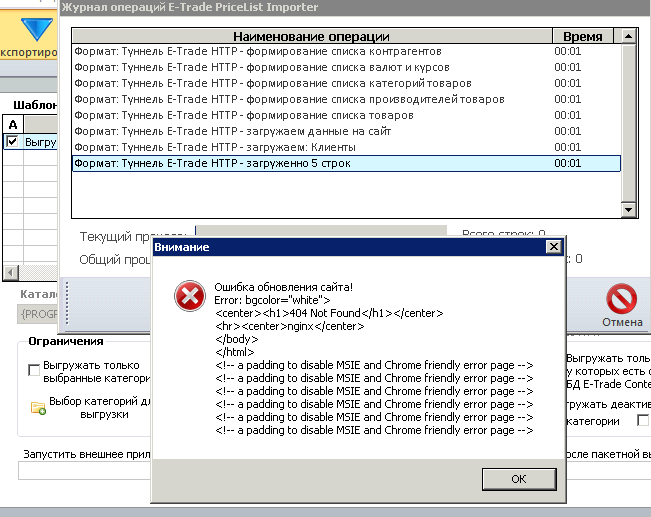This screenshot has width=651, height=517.
Task: Click the {PROGR catalog path field
Action: (37, 314)
